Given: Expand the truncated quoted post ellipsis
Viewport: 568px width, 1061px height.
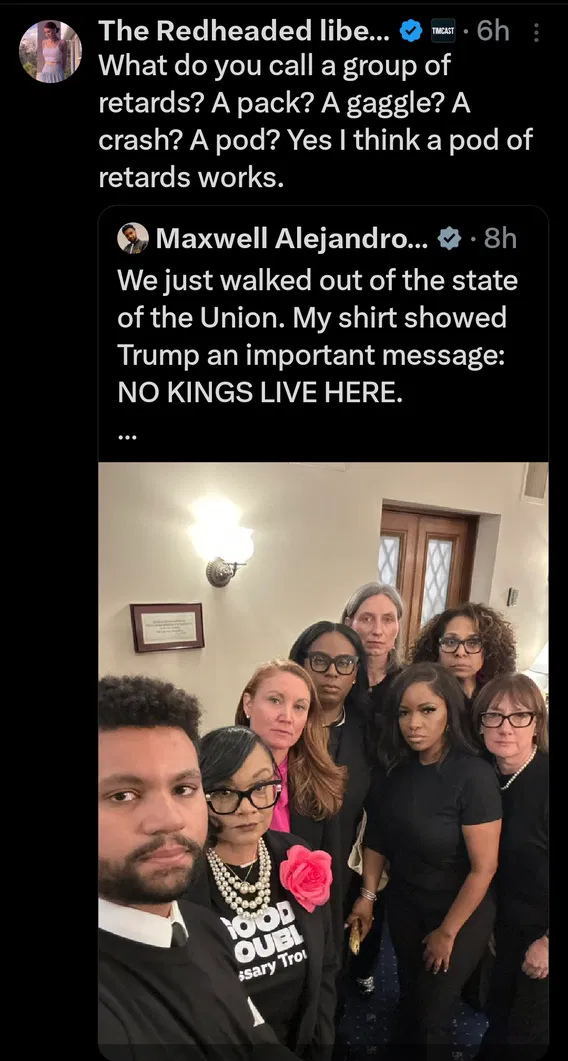Looking at the screenshot, I should pyautogui.click(x=127, y=438).
